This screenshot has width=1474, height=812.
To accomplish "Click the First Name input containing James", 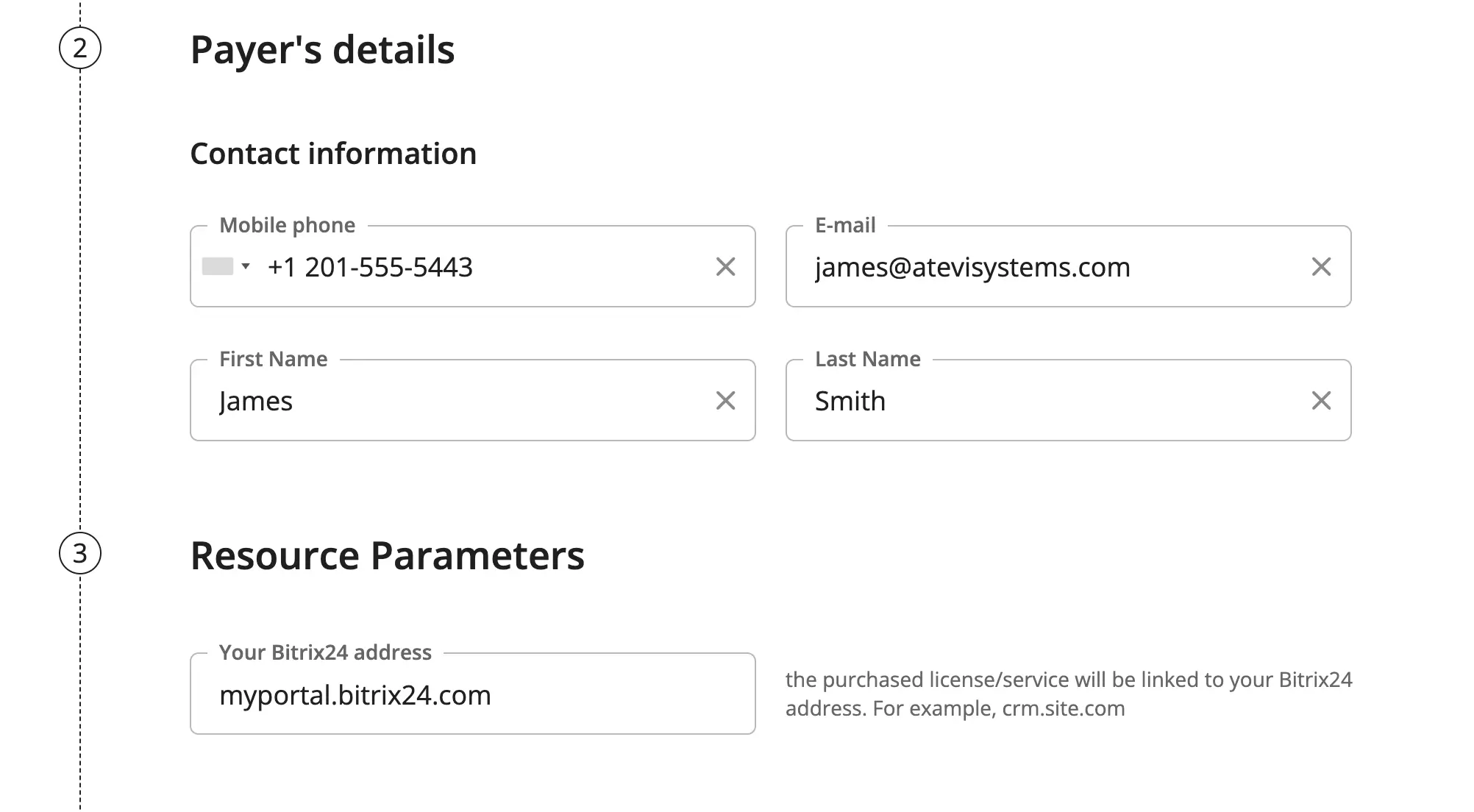I will pos(456,402).
